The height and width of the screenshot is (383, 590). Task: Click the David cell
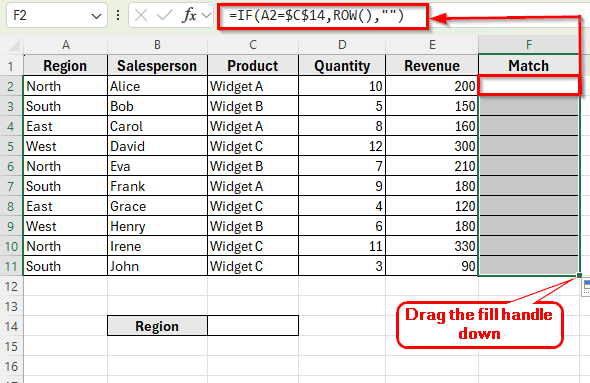point(157,146)
